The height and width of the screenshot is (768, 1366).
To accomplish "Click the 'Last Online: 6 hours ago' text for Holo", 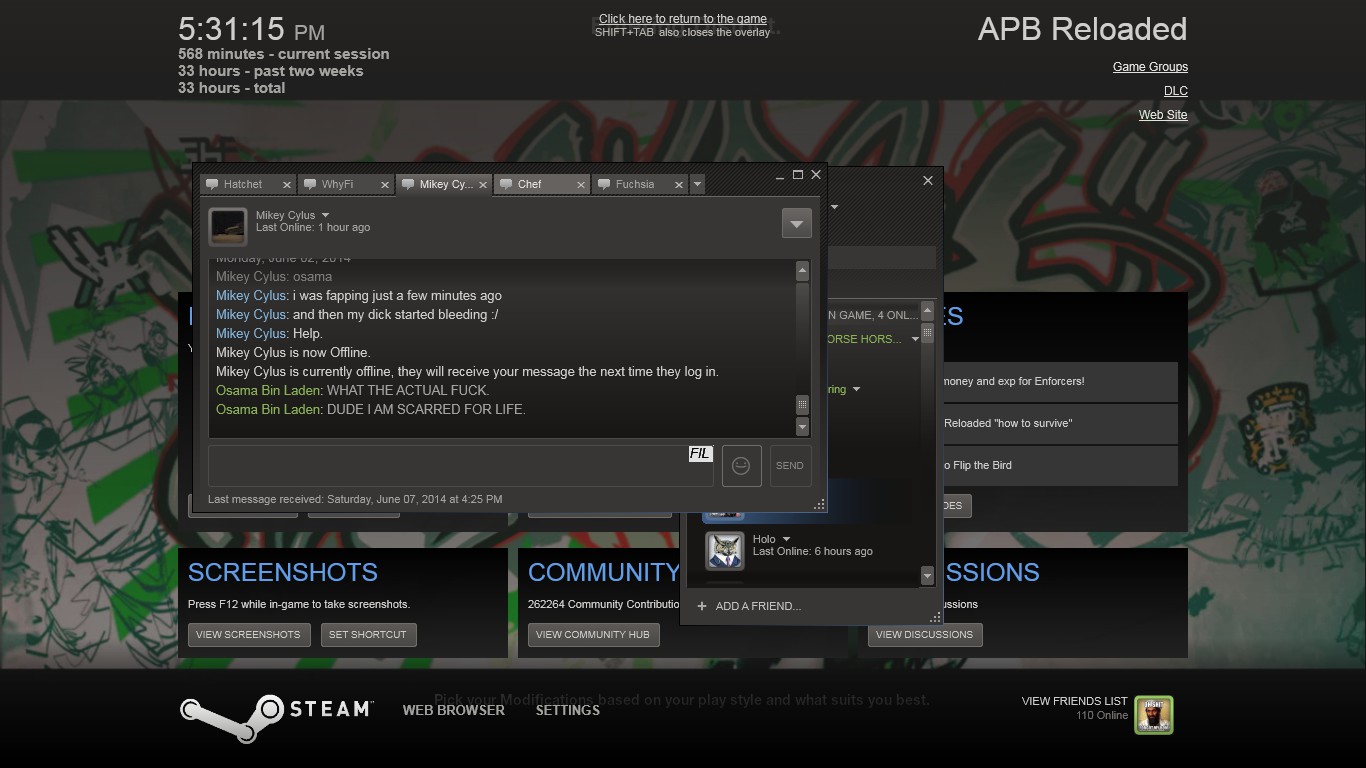I will (812, 552).
